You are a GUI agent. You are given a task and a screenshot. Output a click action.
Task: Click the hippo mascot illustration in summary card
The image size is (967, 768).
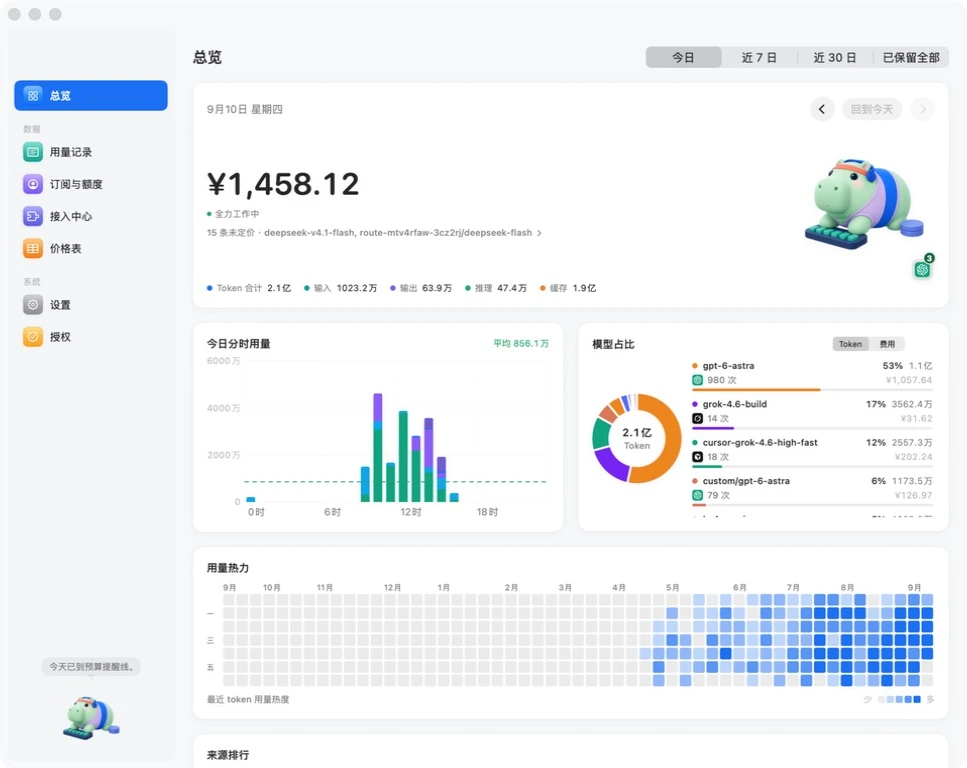click(x=863, y=204)
